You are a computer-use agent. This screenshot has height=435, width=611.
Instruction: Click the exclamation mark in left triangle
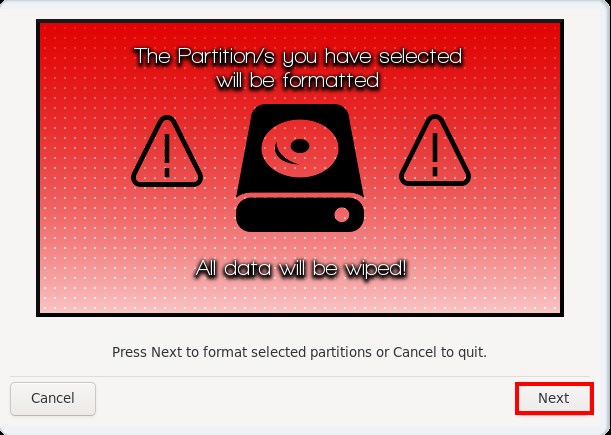pos(167,156)
